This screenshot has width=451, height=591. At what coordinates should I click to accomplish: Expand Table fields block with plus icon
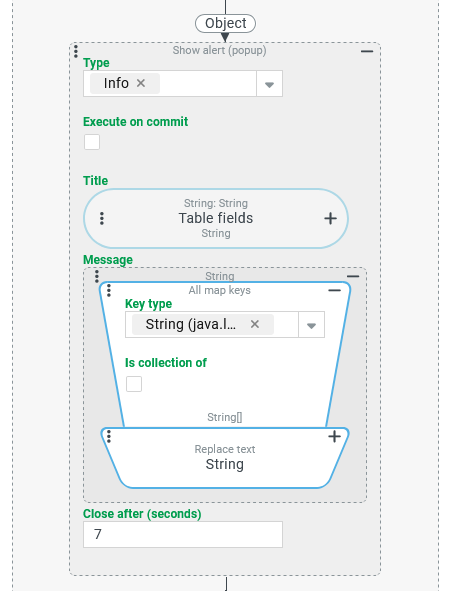330,218
